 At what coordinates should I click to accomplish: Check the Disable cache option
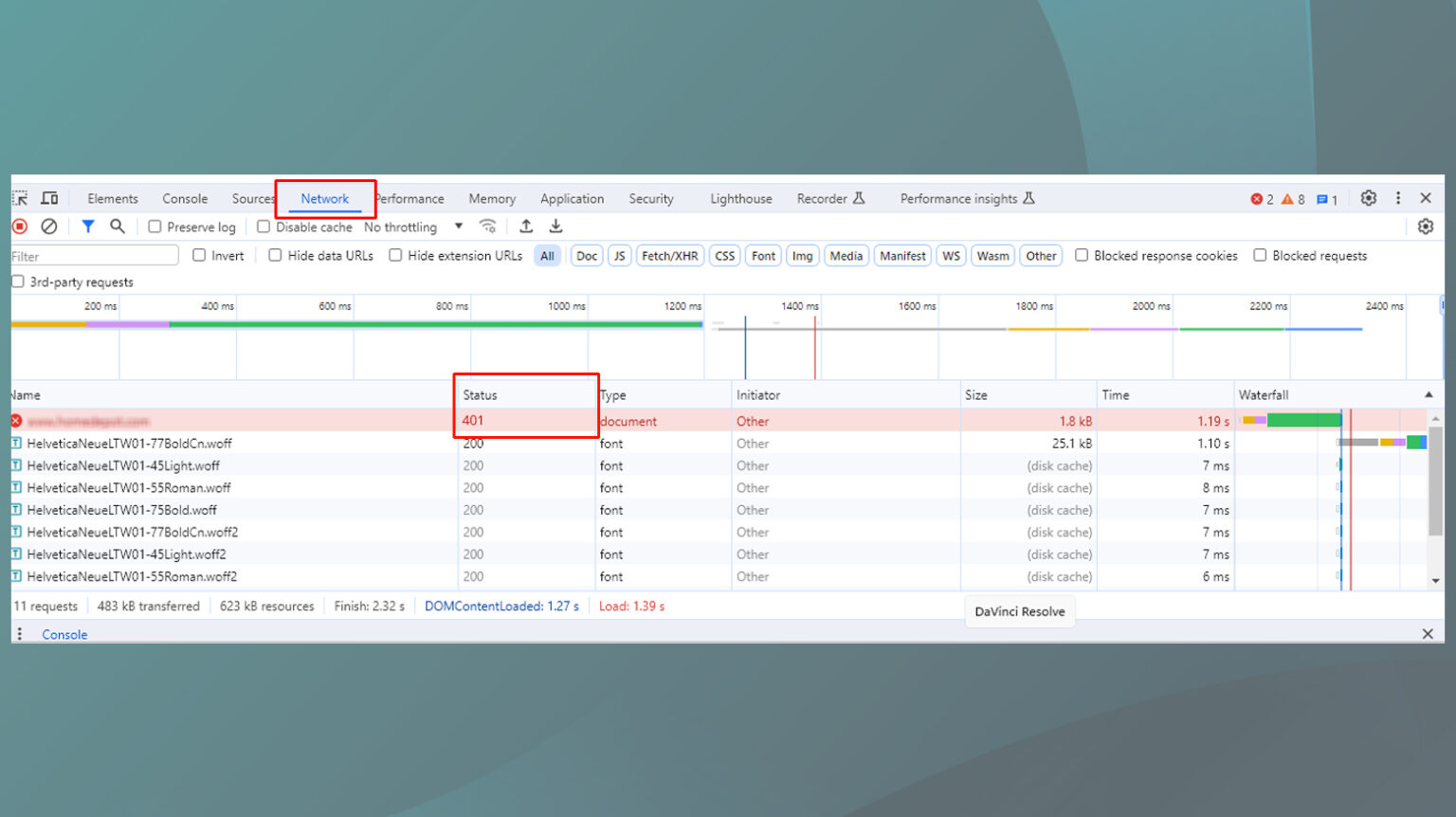264,227
